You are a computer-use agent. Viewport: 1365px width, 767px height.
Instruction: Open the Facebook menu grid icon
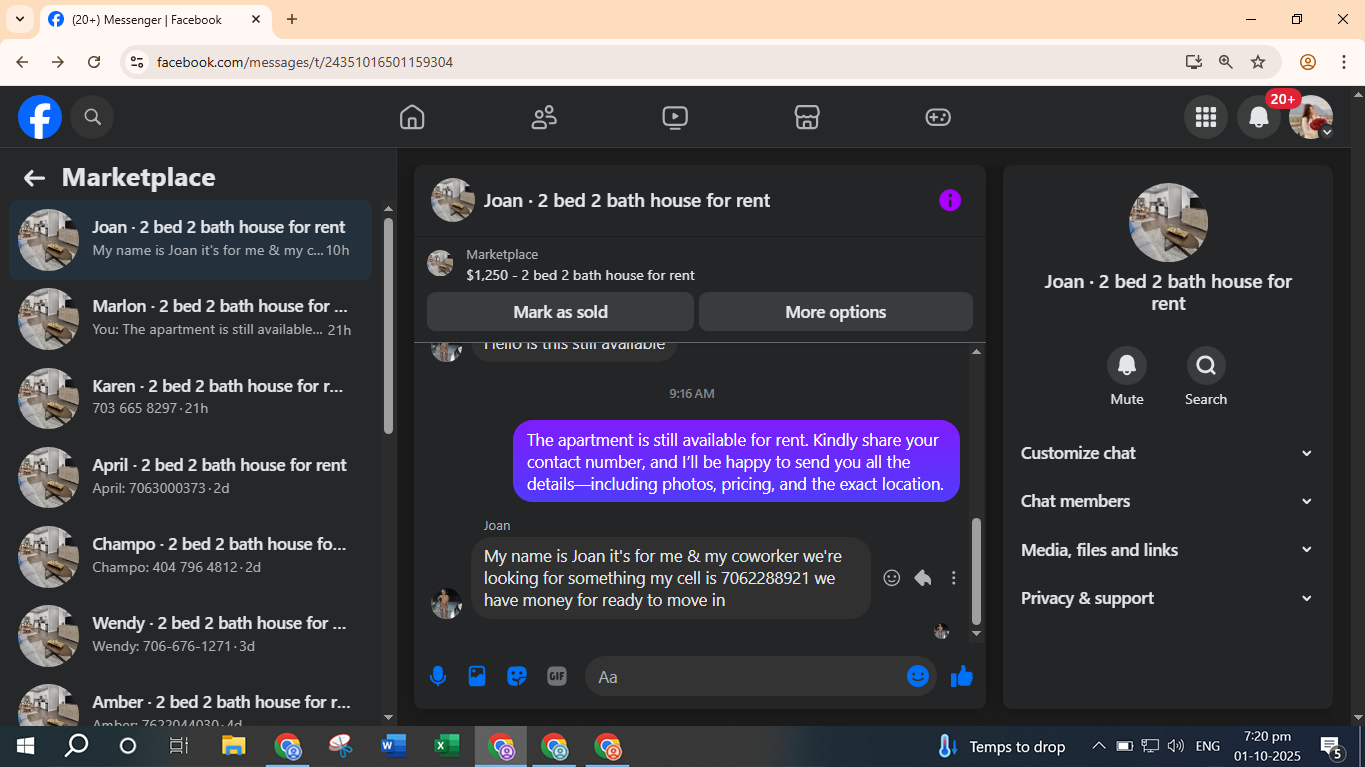(1206, 117)
